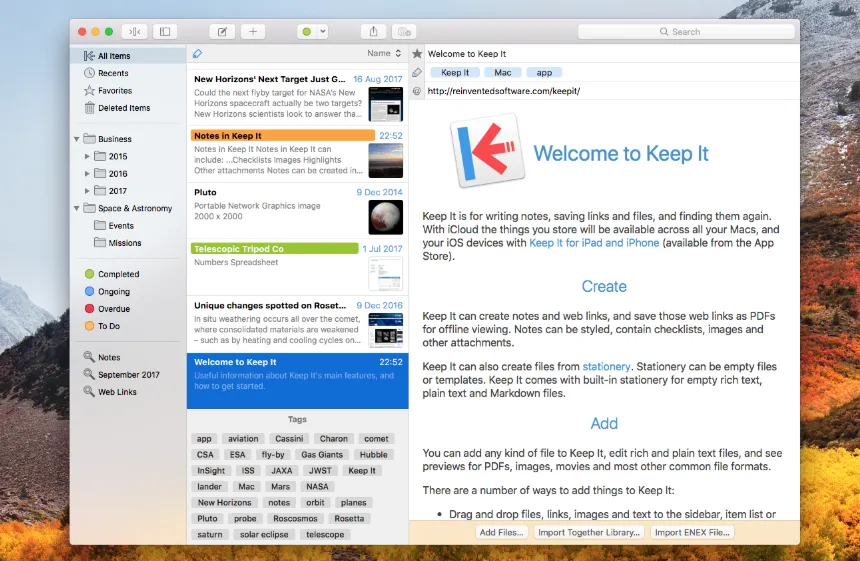Click the Welcome to Keep It title field
Image resolution: width=860 pixels, height=561 pixels.
coord(612,54)
